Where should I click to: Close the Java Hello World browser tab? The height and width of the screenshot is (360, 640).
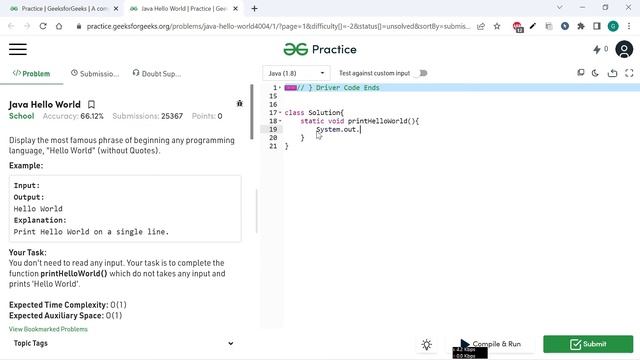pyautogui.click(x=235, y=9)
